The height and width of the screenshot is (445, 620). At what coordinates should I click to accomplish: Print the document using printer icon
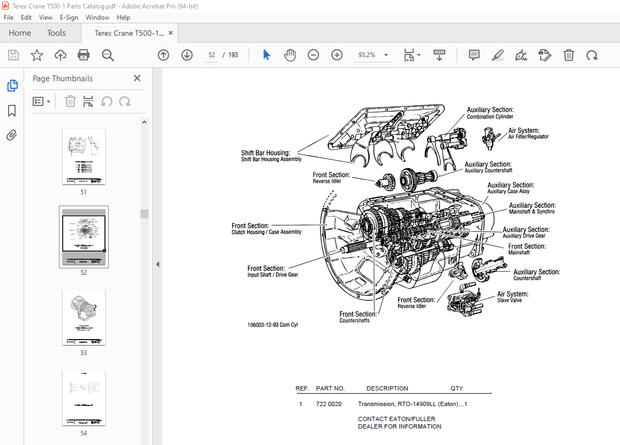83,55
